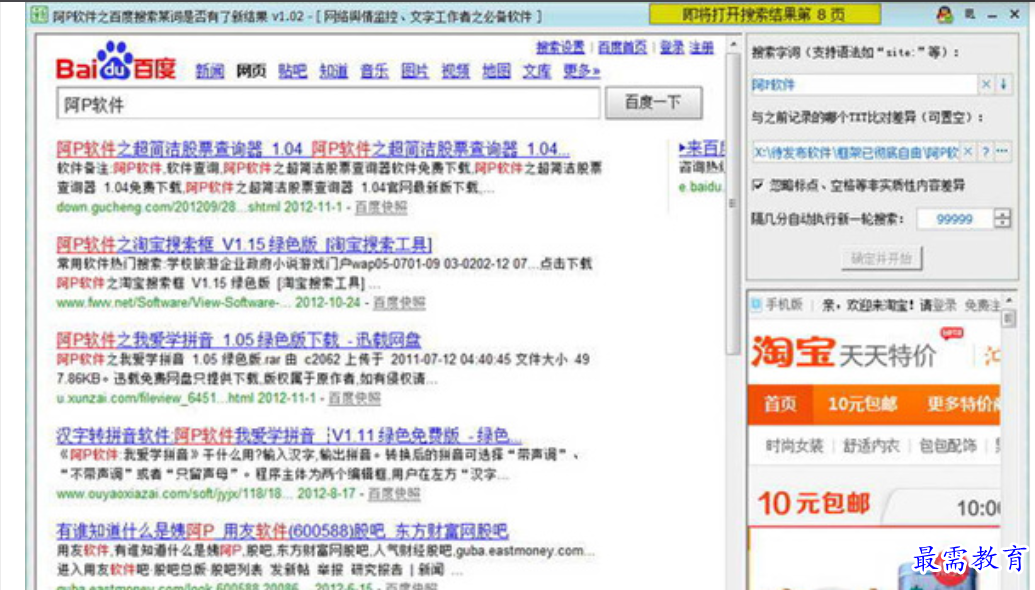The width and height of the screenshot is (1035, 590).
Task: Select the 网页 tab on Baidu
Action: [x=251, y=71]
